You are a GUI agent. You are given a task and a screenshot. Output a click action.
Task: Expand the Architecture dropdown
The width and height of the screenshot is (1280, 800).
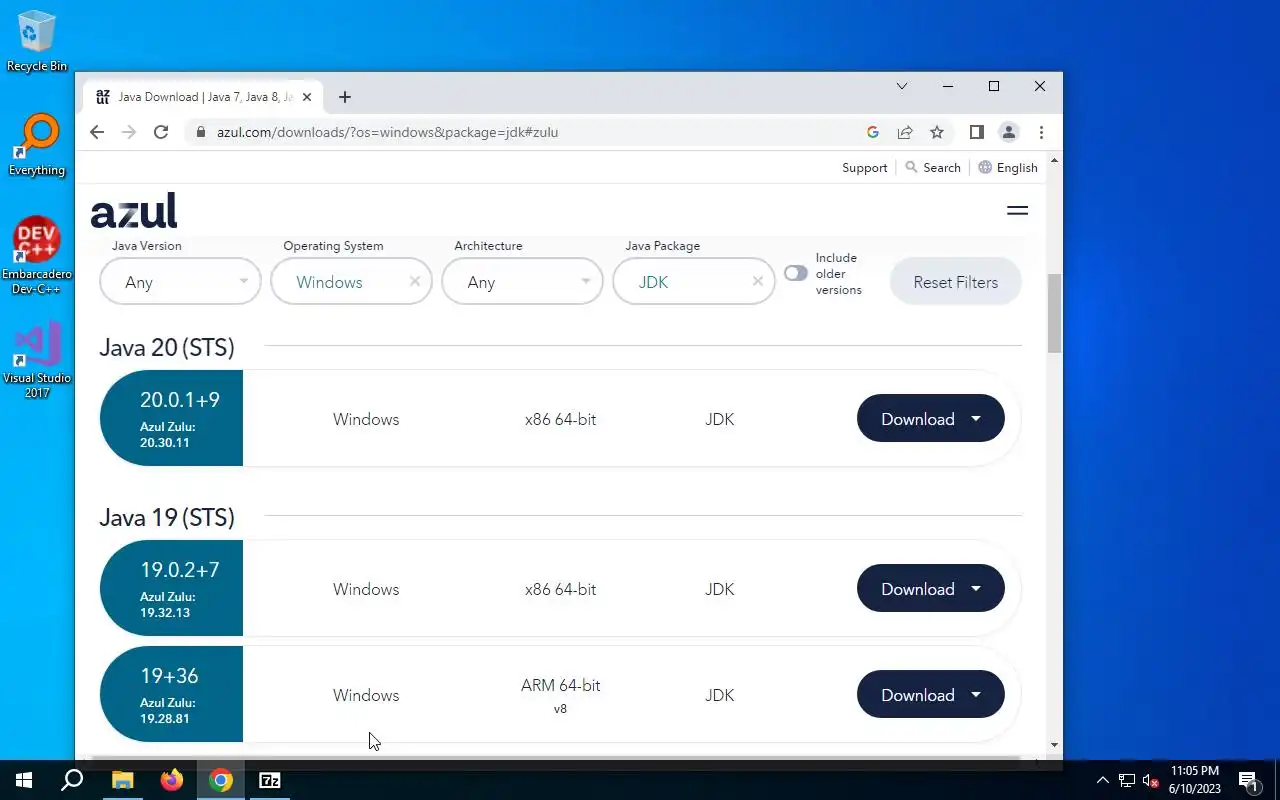522,282
